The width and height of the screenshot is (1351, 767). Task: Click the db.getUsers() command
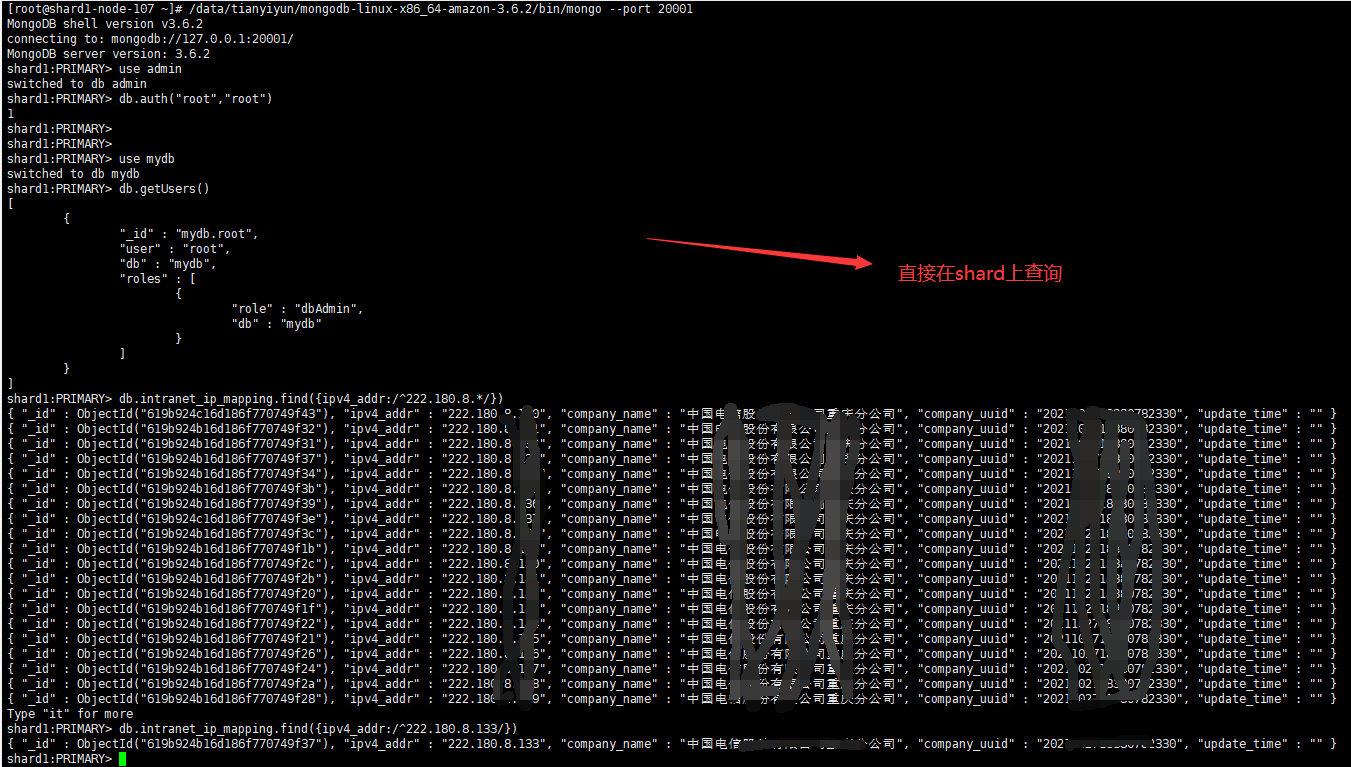click(x=164, y=189)
